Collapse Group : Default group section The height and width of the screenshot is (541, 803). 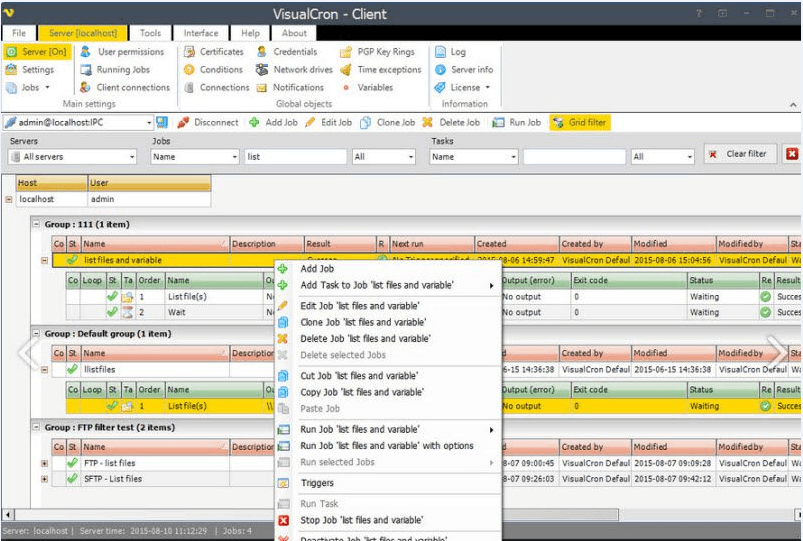[x=36, y=333]
